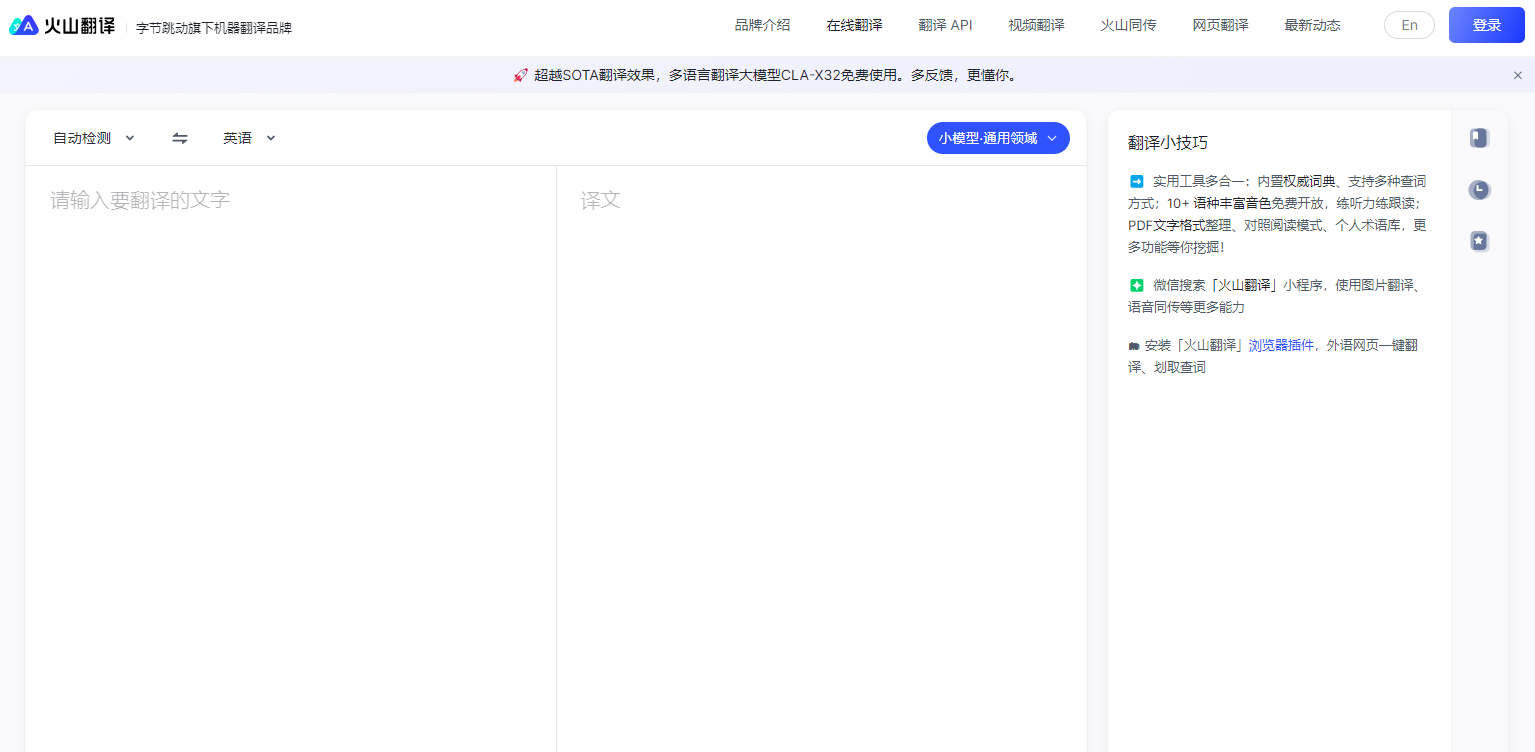Viewport: 1535px width, 752px height.
Task: Open the 浏览器插件 link
Action: pyautogui.click(x=1281, y=345)
